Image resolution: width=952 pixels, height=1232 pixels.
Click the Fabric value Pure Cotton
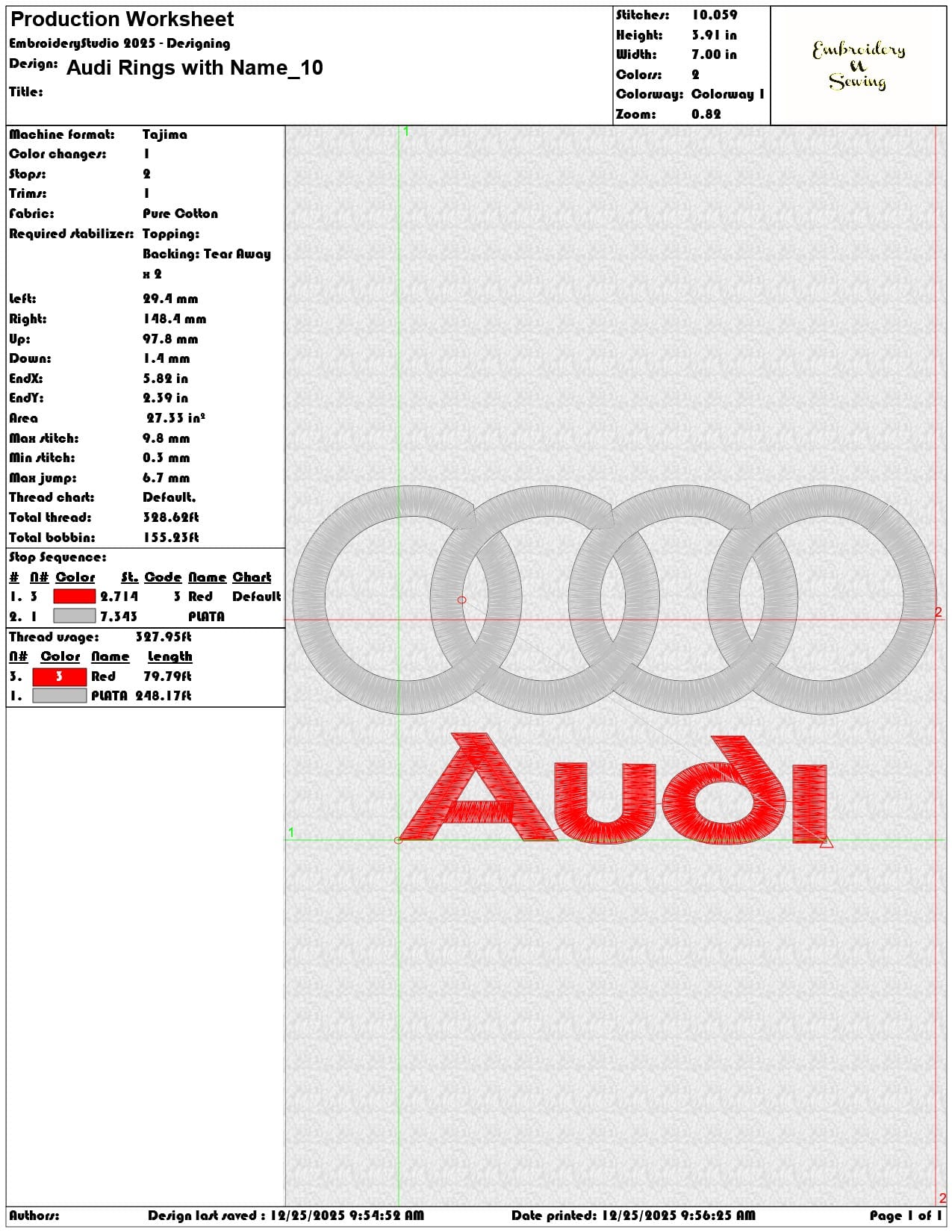tap(180, 214)
